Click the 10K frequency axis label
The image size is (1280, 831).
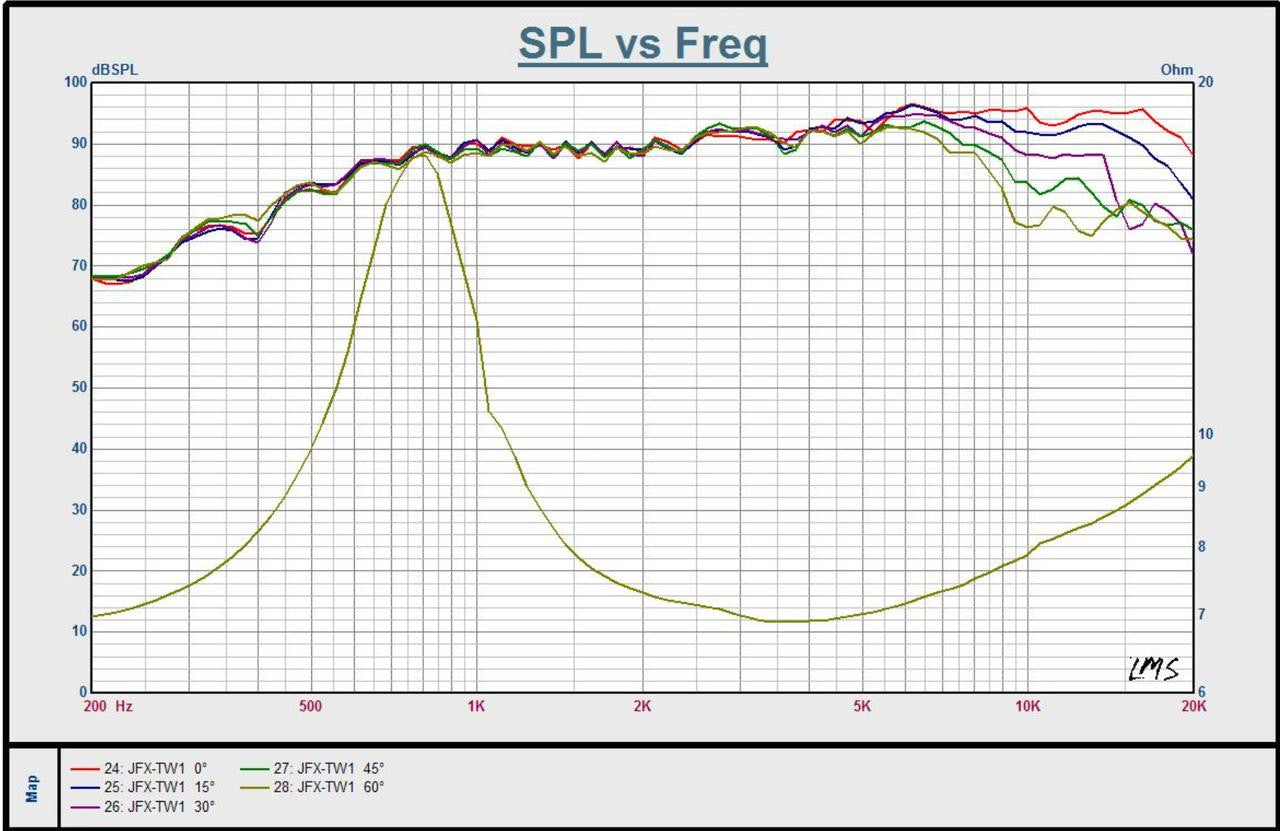[x=1027, y=706]
